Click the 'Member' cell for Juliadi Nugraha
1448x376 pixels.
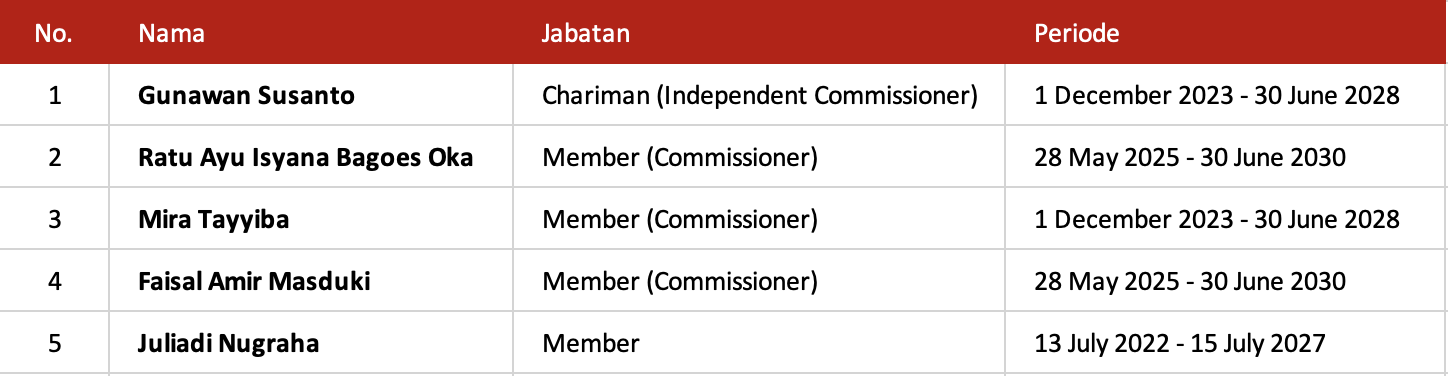point(590,344)
